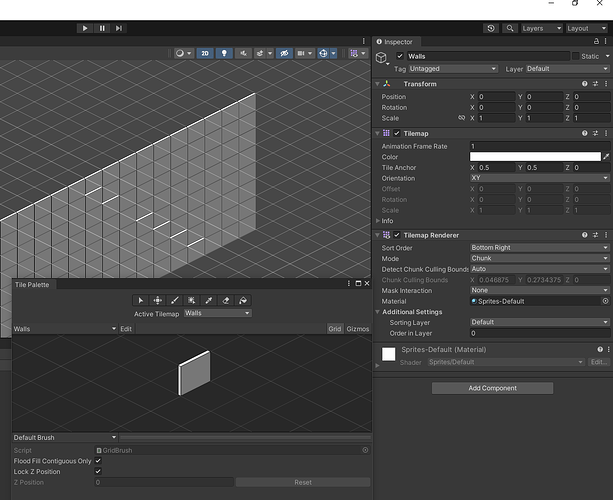
Task: Open the global search magnifier
Action: [510, 28]
